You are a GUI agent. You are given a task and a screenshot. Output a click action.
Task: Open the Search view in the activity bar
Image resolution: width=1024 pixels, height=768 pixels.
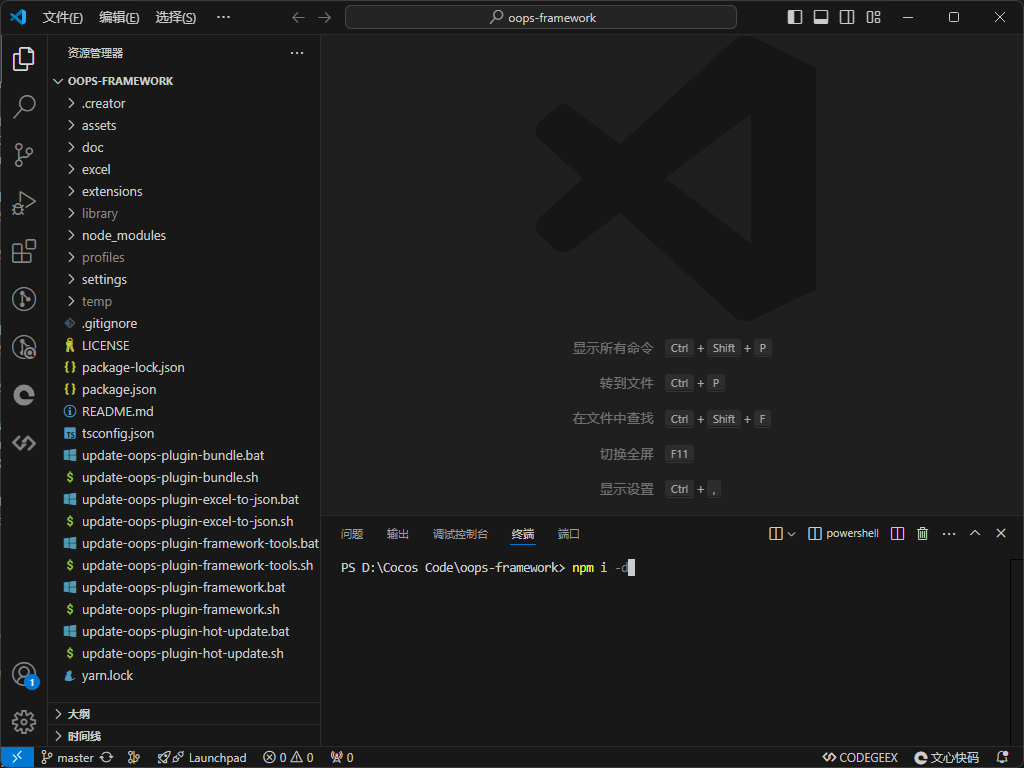click(24, 107)
